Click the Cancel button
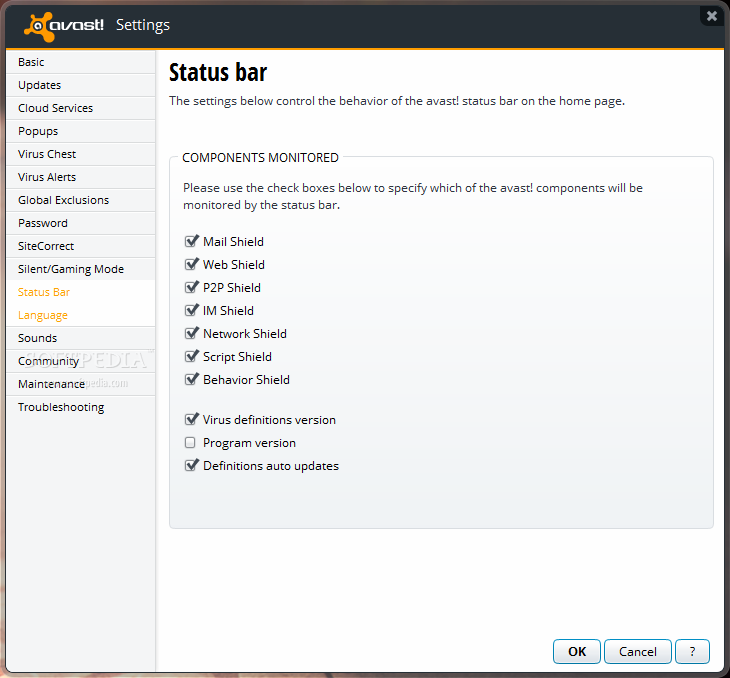The width and height of the screenshot is (730, 678). (638, 651)
